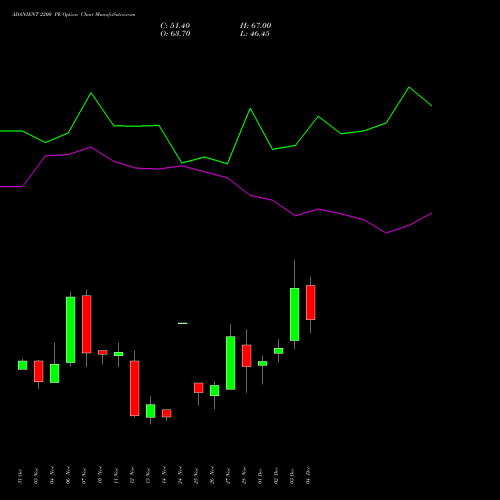The height and width of the screenshot is (500, 500).
Task: Click the green candle on 03 Dec
Action: 295,314
